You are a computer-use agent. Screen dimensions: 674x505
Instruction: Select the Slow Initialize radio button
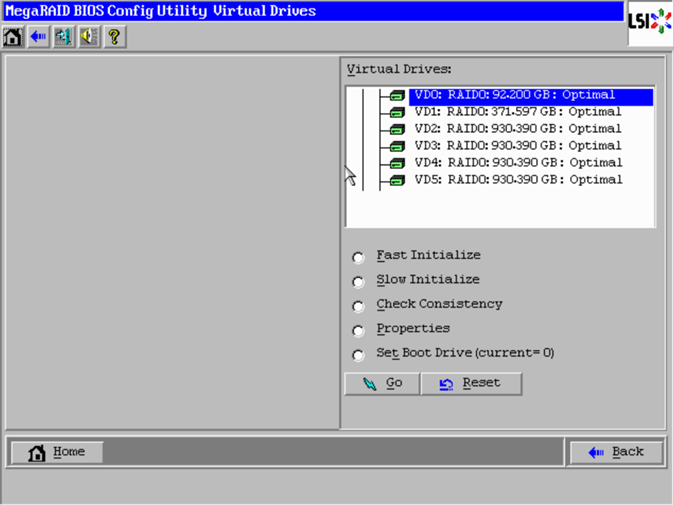[358, 281]
